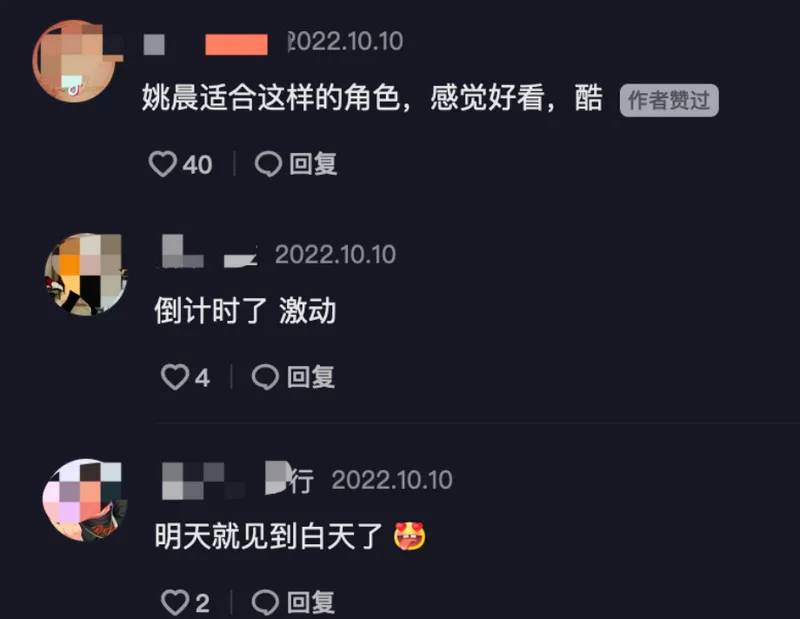Click the blurred username of the first commenter
The image size is (800, 619).
[206, 44]
